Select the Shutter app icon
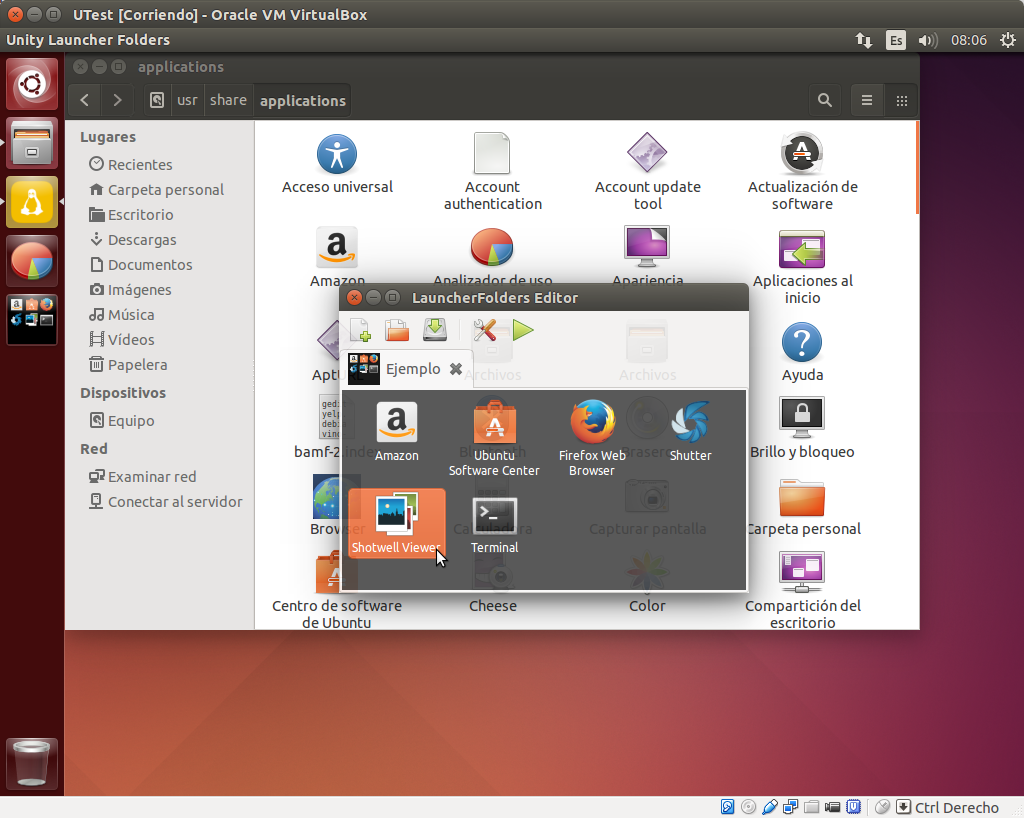 [690, 432]
